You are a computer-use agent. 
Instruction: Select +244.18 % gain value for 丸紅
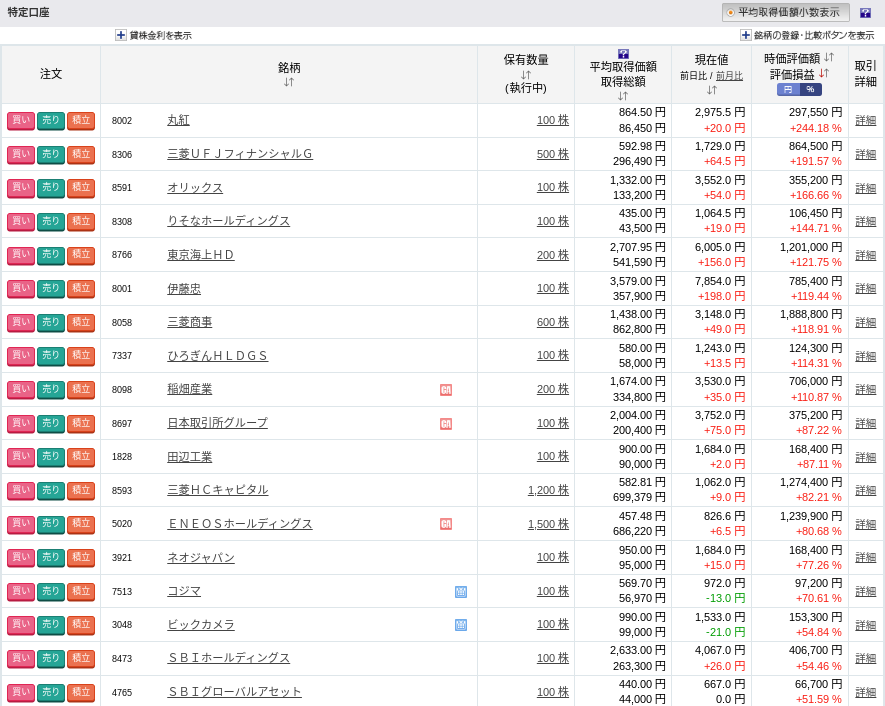(816, 128)
